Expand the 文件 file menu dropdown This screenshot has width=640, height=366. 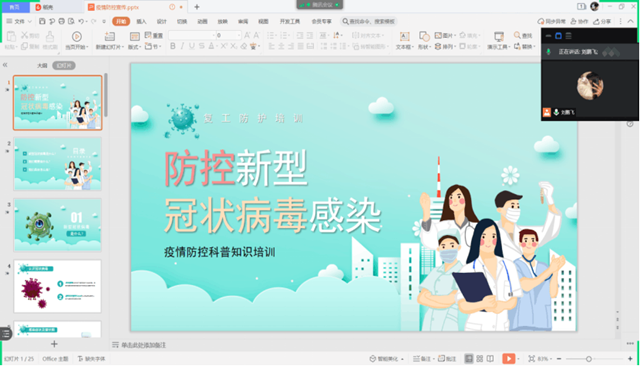coord(19,21)
